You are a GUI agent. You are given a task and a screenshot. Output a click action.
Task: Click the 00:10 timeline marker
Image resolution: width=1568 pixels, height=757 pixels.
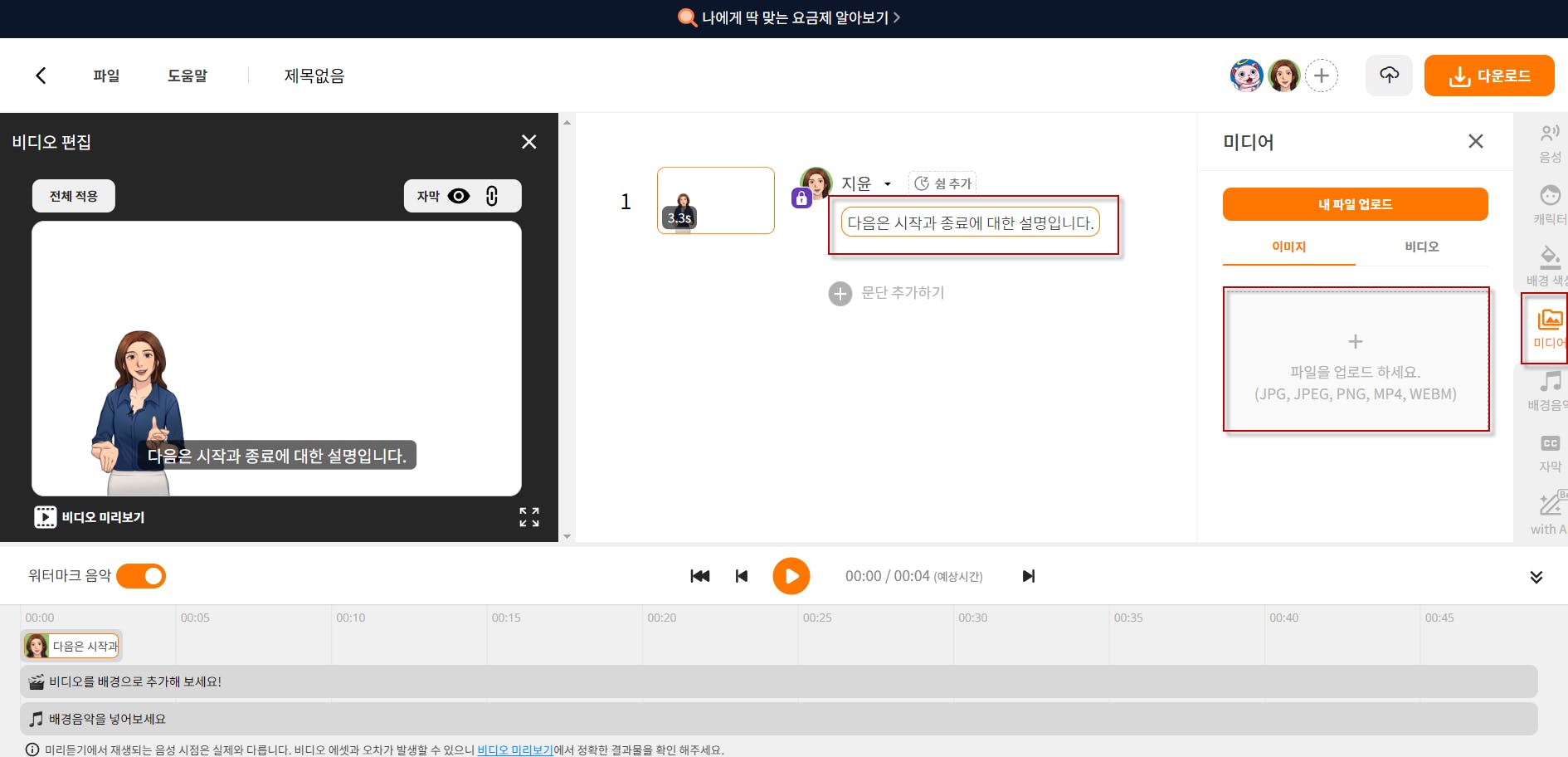pos(351,618)
